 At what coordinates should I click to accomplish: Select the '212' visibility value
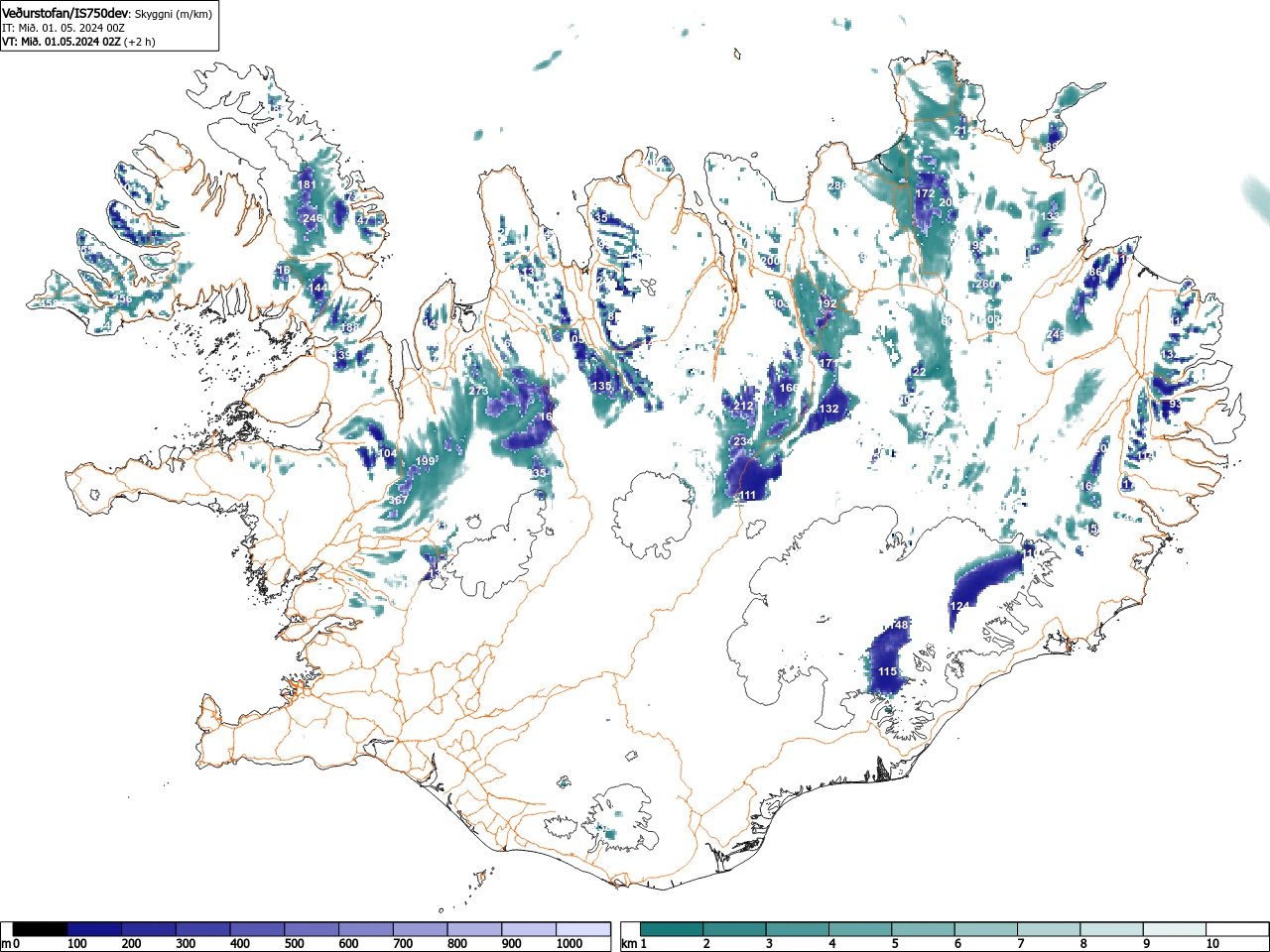(x=743, y=407)
